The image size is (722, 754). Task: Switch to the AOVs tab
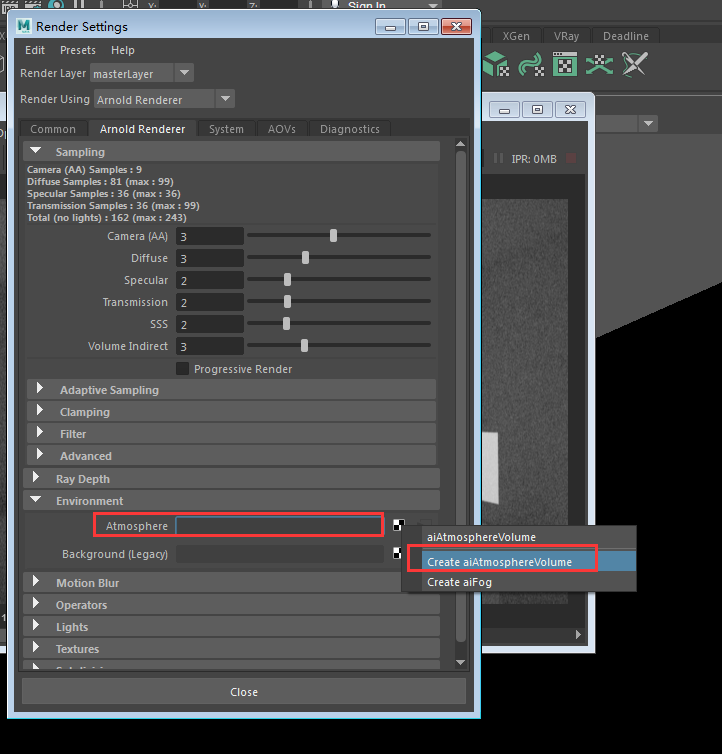[281, 129]
